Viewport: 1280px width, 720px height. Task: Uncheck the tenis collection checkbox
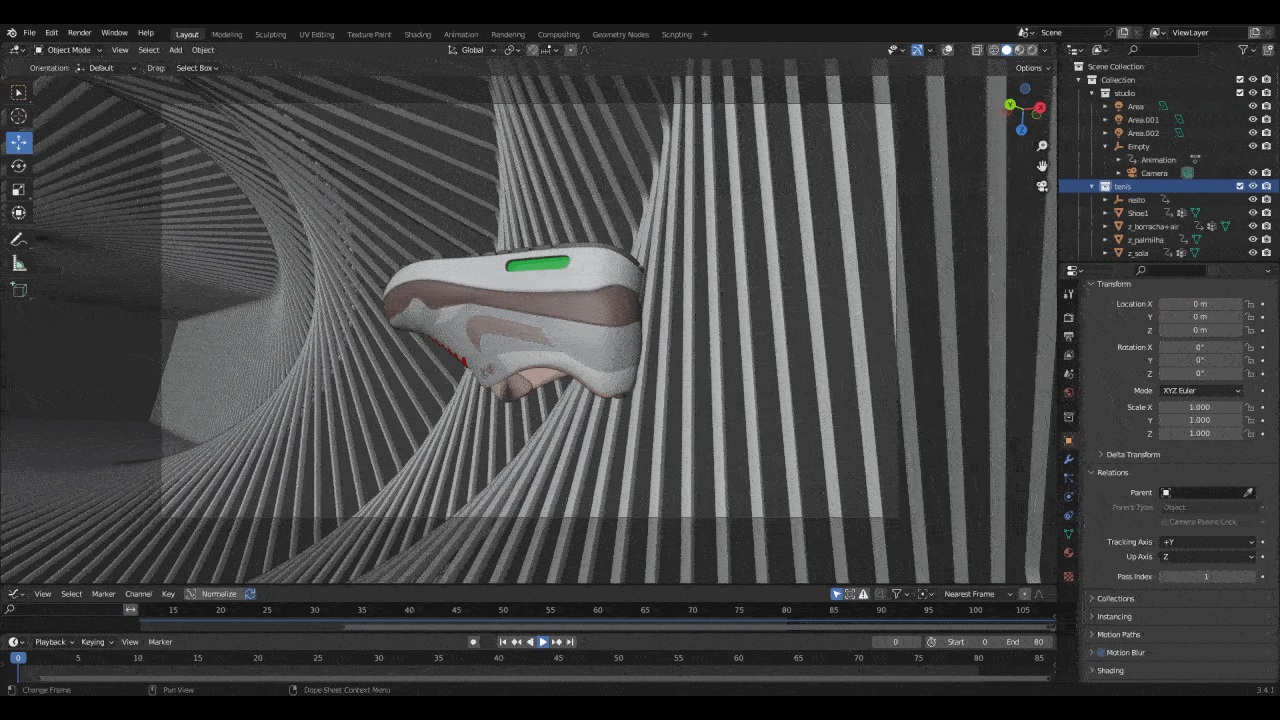pos(1240,186)
